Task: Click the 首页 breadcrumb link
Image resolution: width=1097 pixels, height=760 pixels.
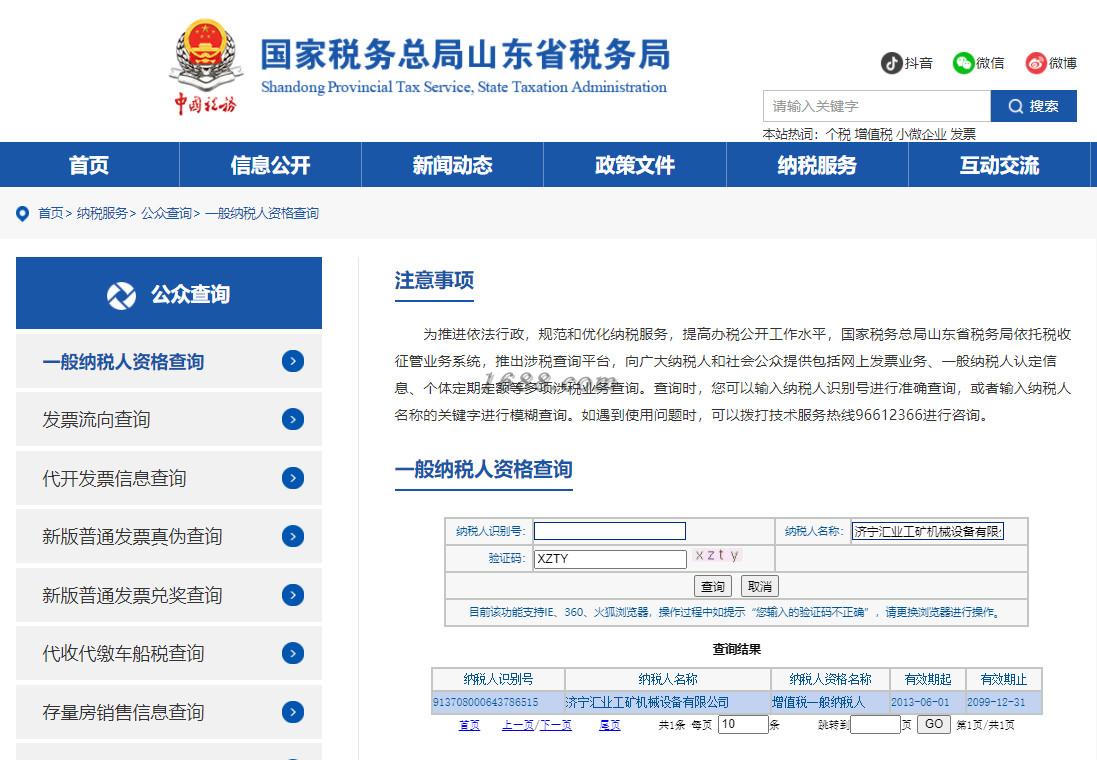Action: (x=50, y=213)
